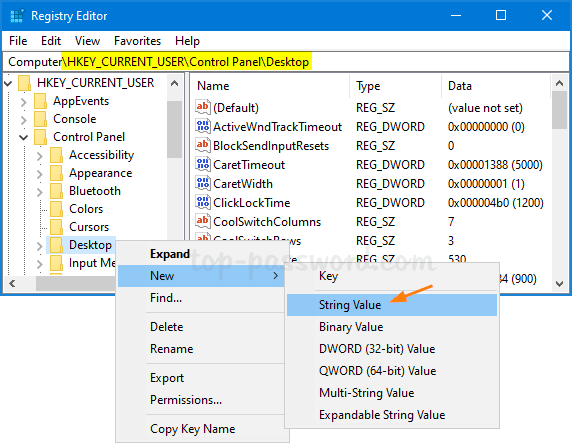Open the Edit menu
The image size is (572, 443).
click(x=51, y=41)
